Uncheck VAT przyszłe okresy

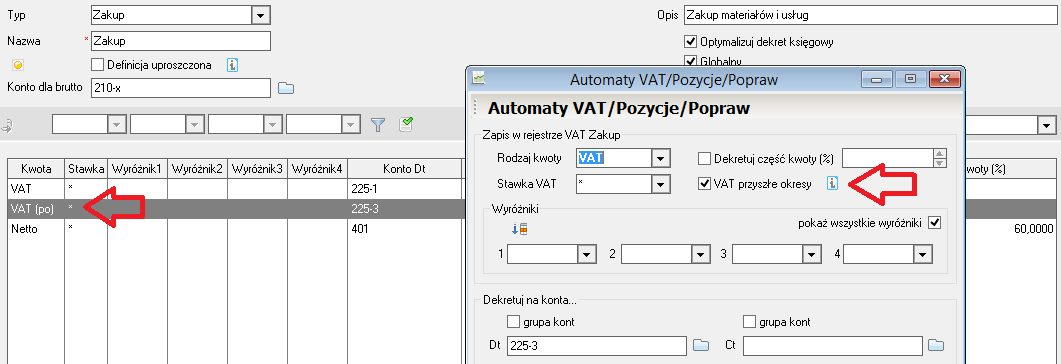click(x=704, y=183)
